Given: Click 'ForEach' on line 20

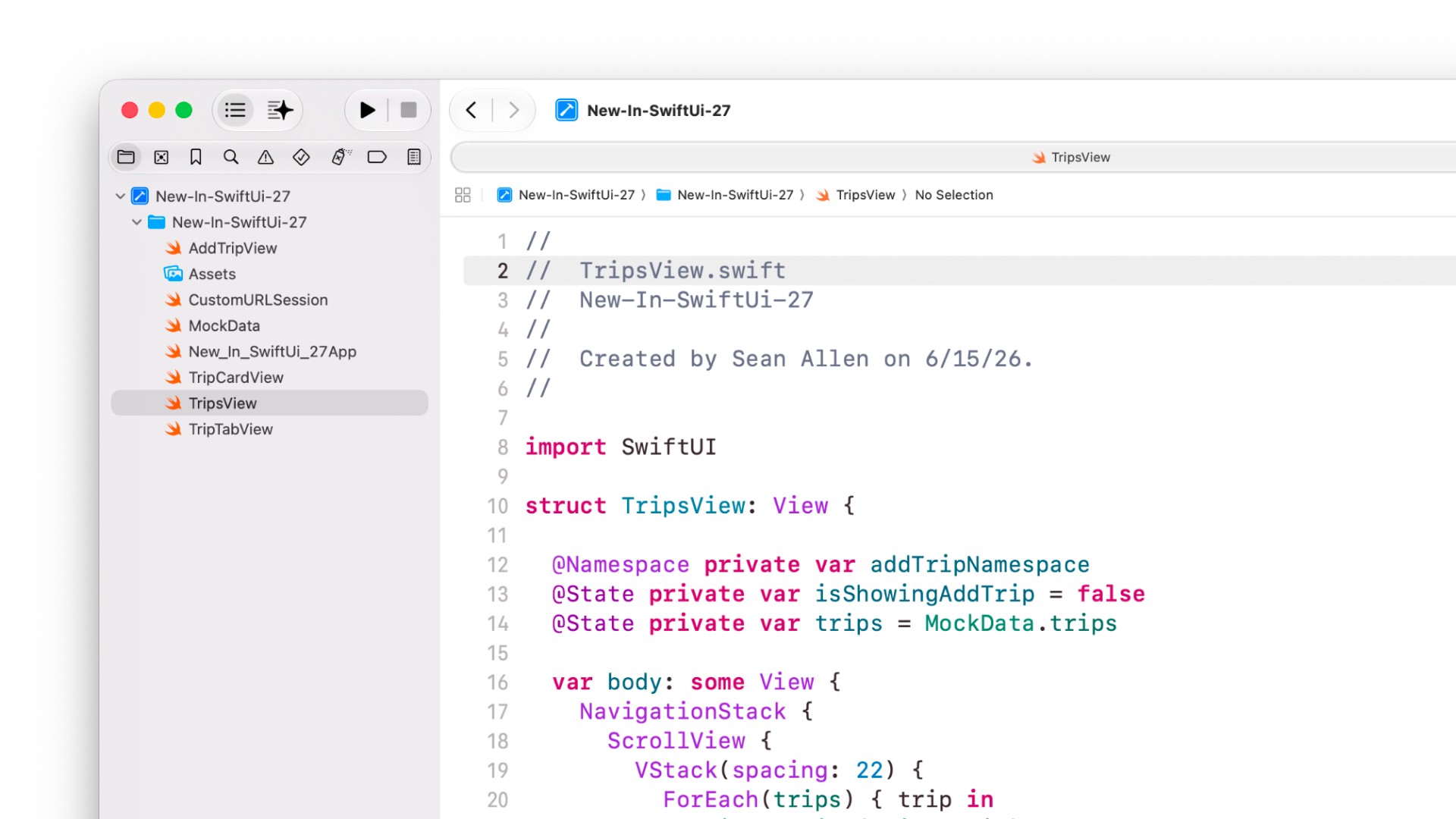Looking at the screenshot, I should (711, 800).
